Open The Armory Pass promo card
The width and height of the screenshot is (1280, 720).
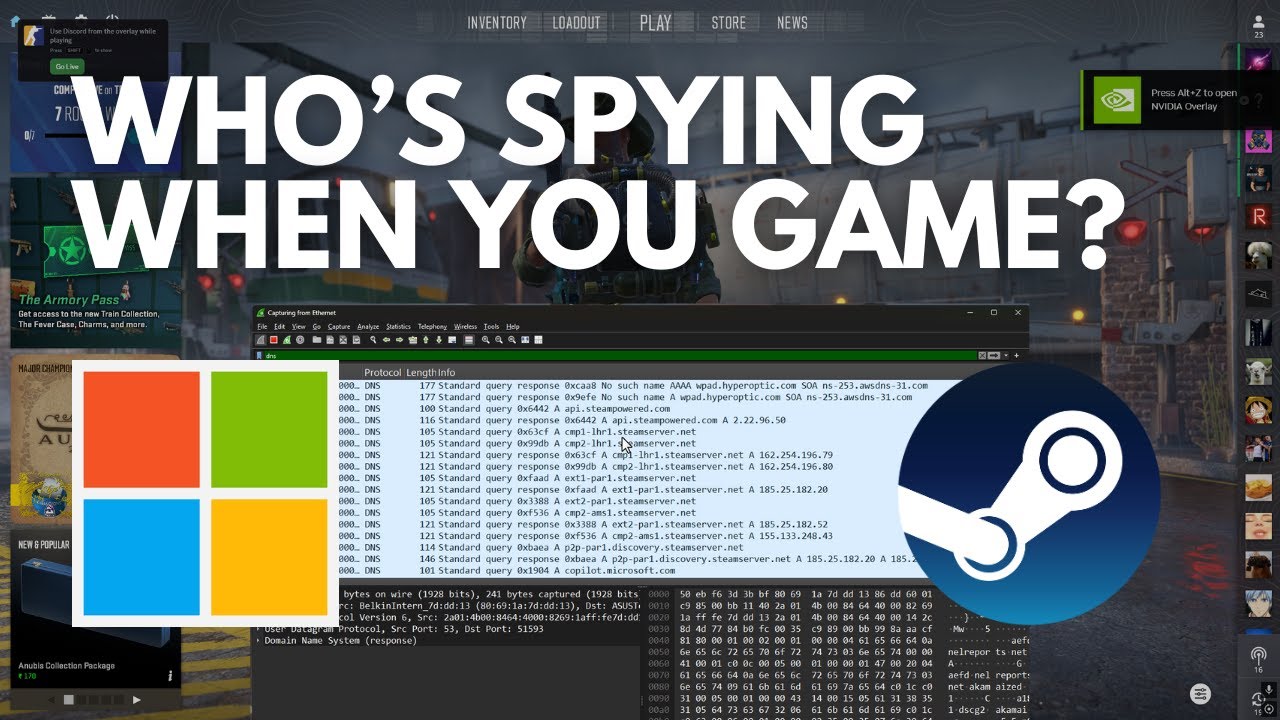tap(95, 262)
